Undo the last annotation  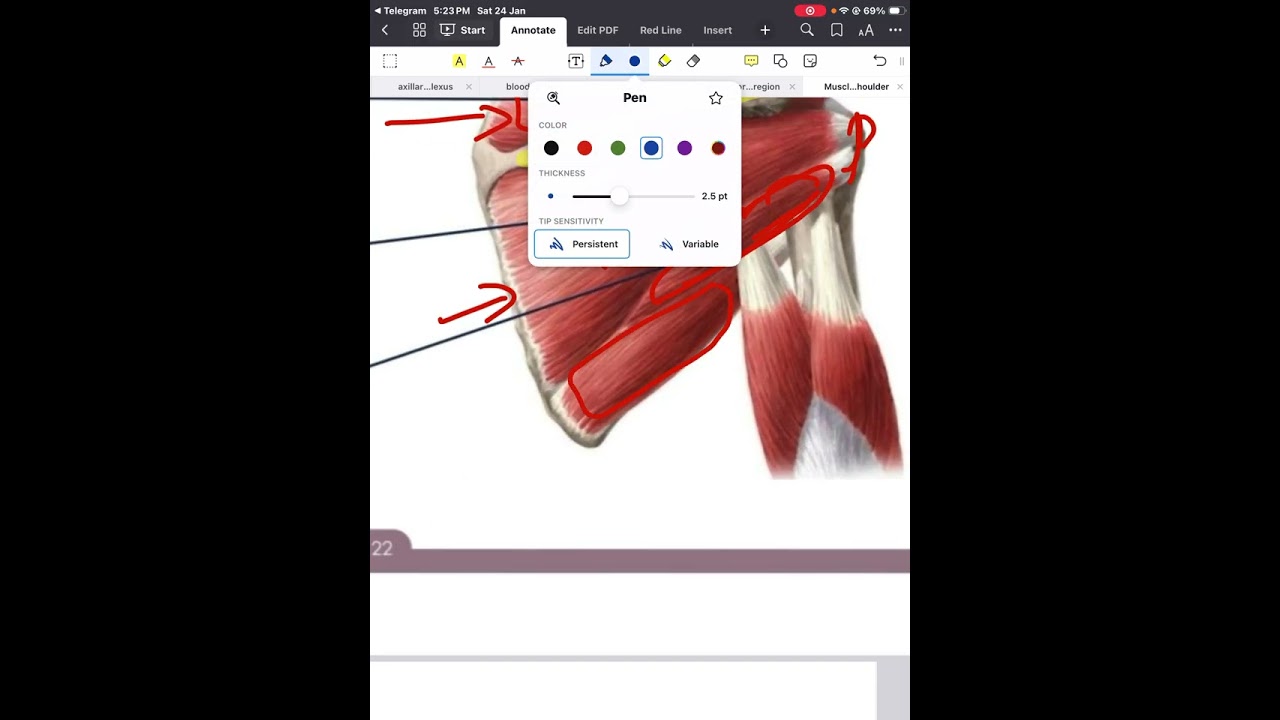(880, 61)
